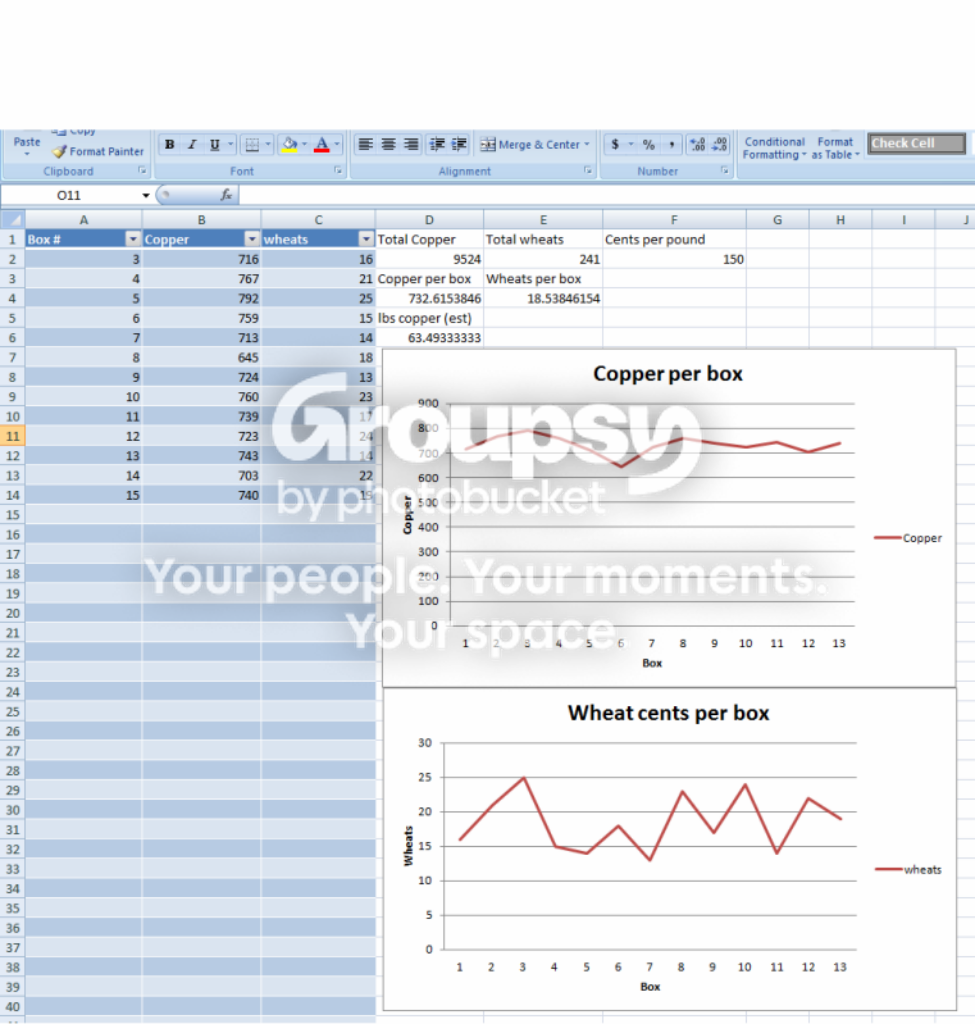Open the Font group dialog launcher

click(x=338, y=170)
